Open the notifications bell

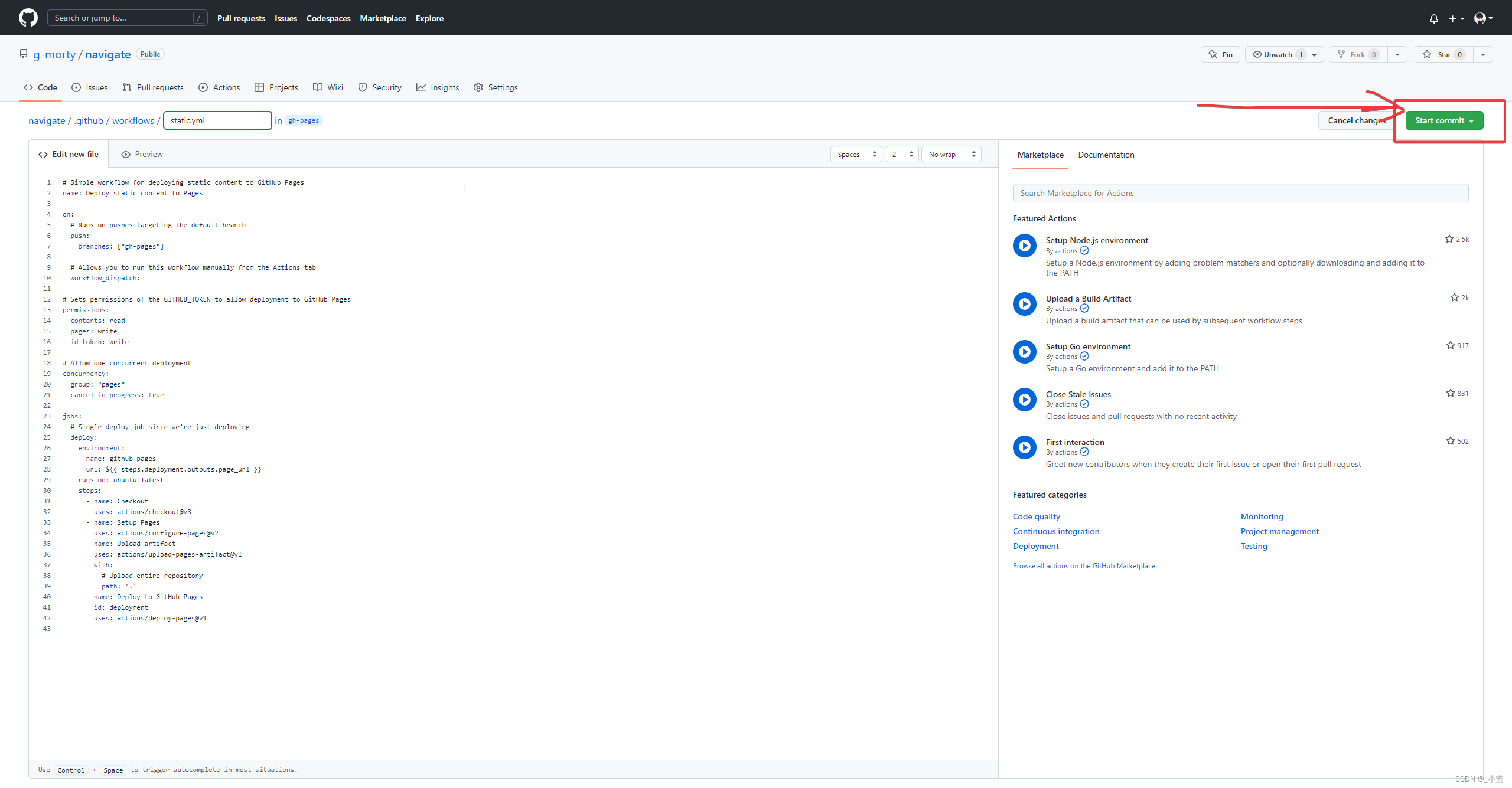tap(1433, 18)
